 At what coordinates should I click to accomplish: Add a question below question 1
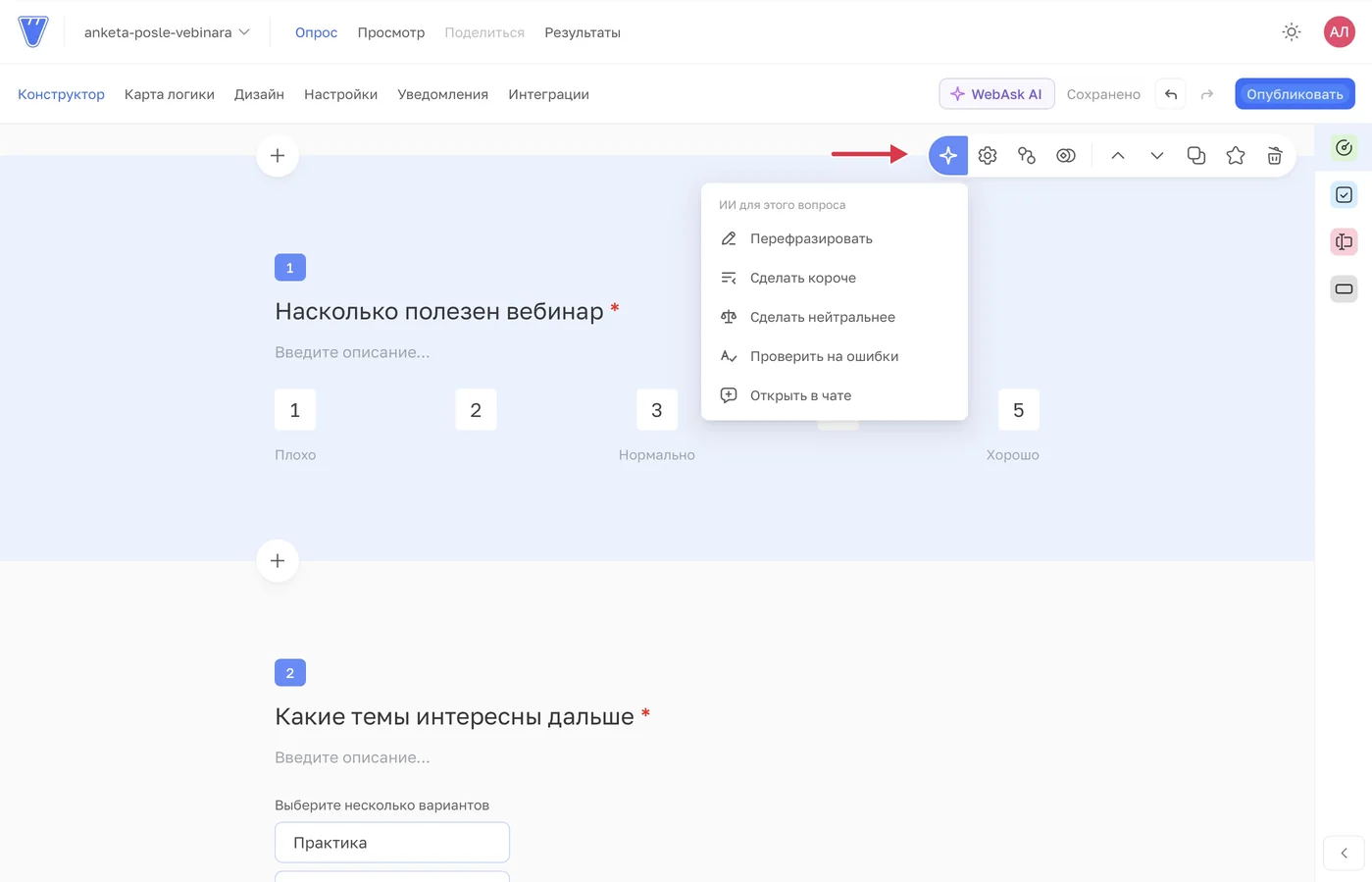click(x=278, y=560)
